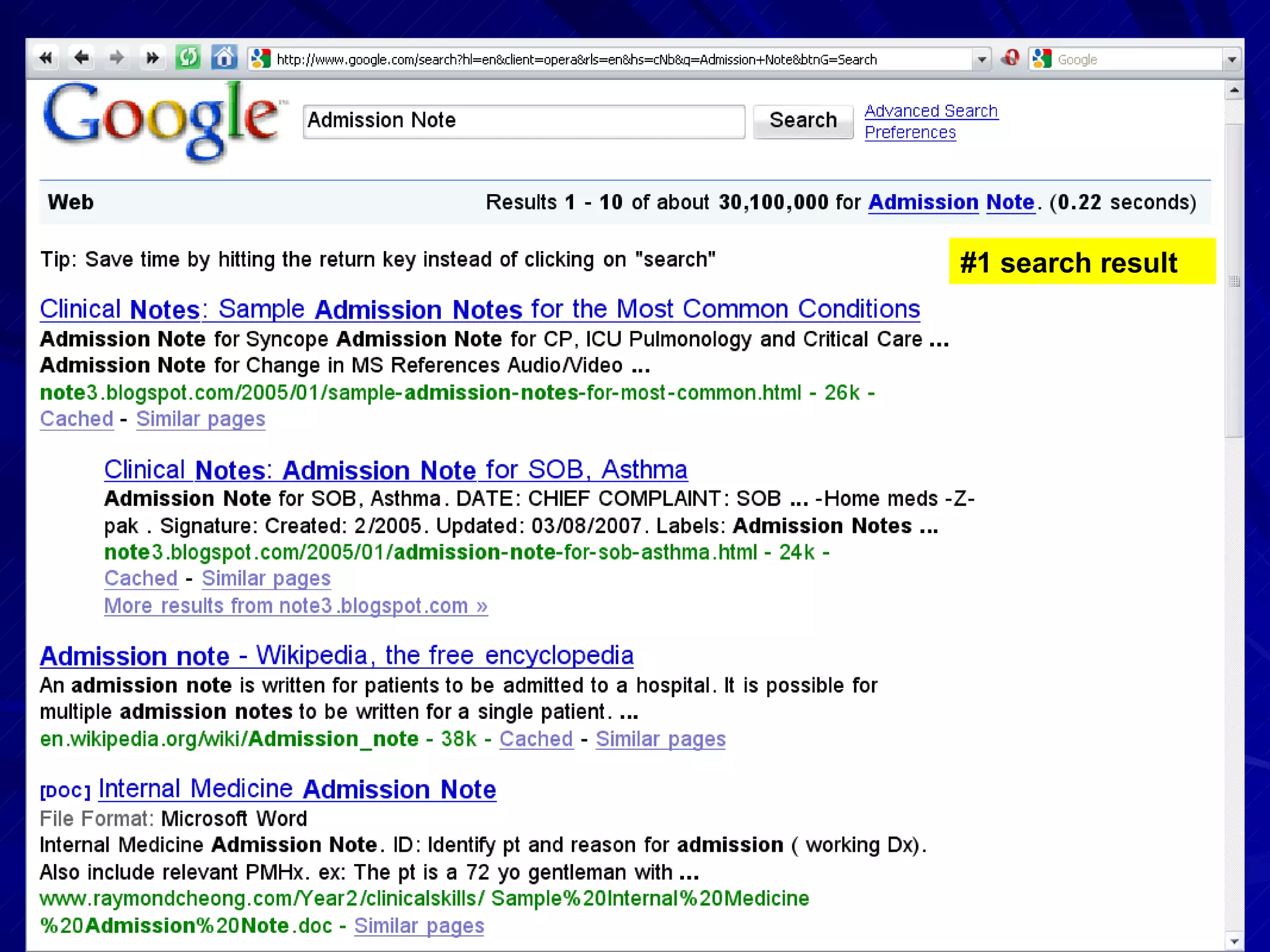Click the Search button
The width and height of the screenshot is (1270, 952).
coord(803,121)
